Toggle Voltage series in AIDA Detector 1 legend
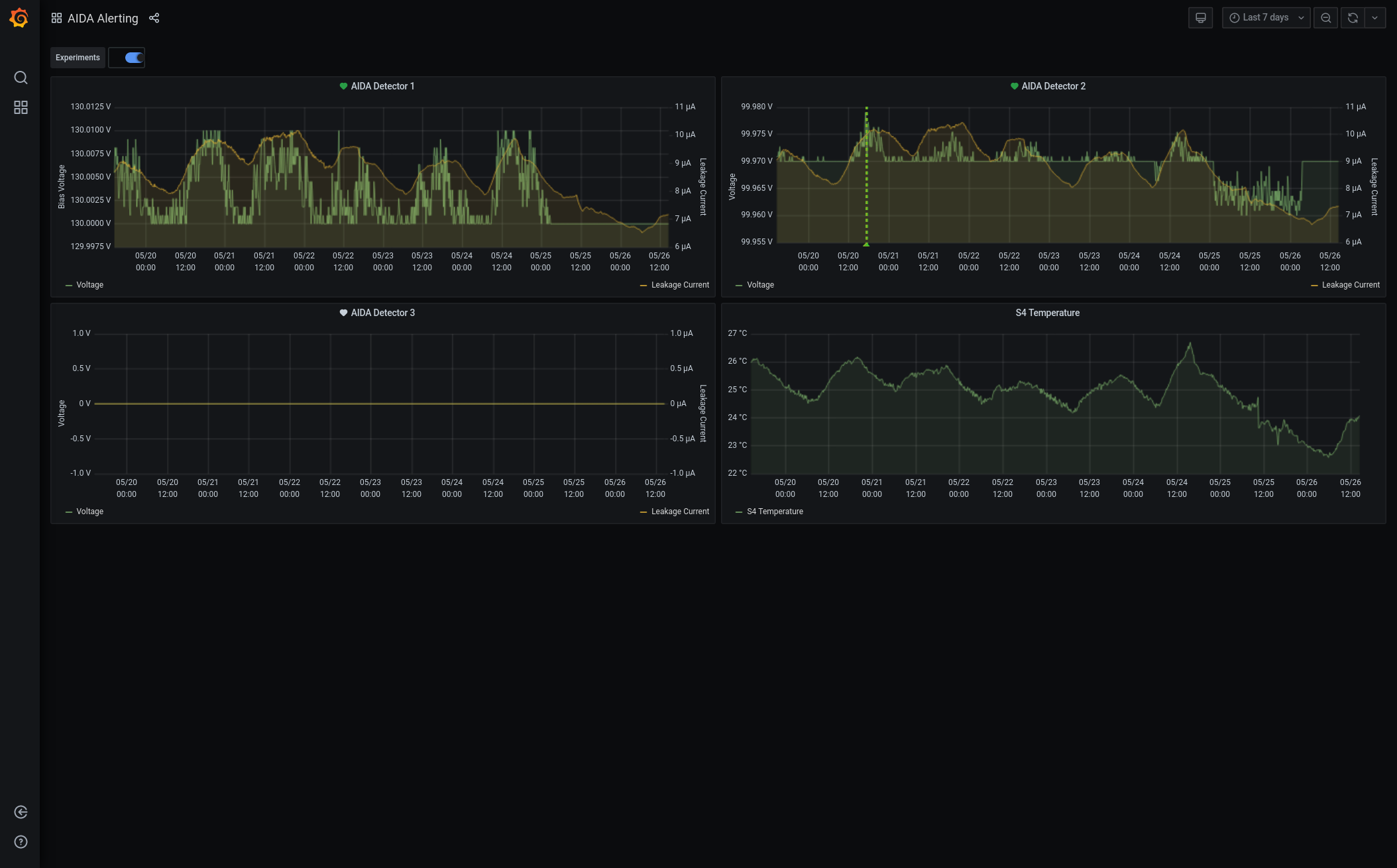The width and height of the screenshot is (1397, 868). click(x=89, y=285)
